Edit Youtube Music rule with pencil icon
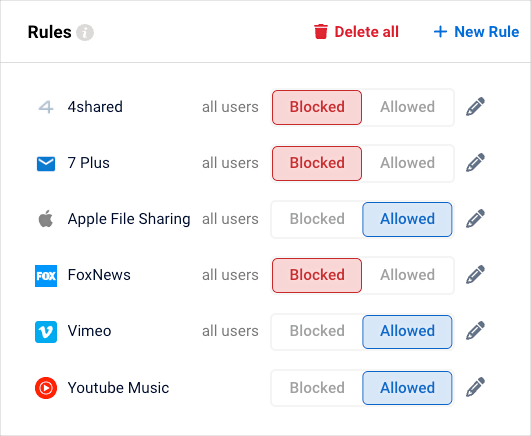 475,387
